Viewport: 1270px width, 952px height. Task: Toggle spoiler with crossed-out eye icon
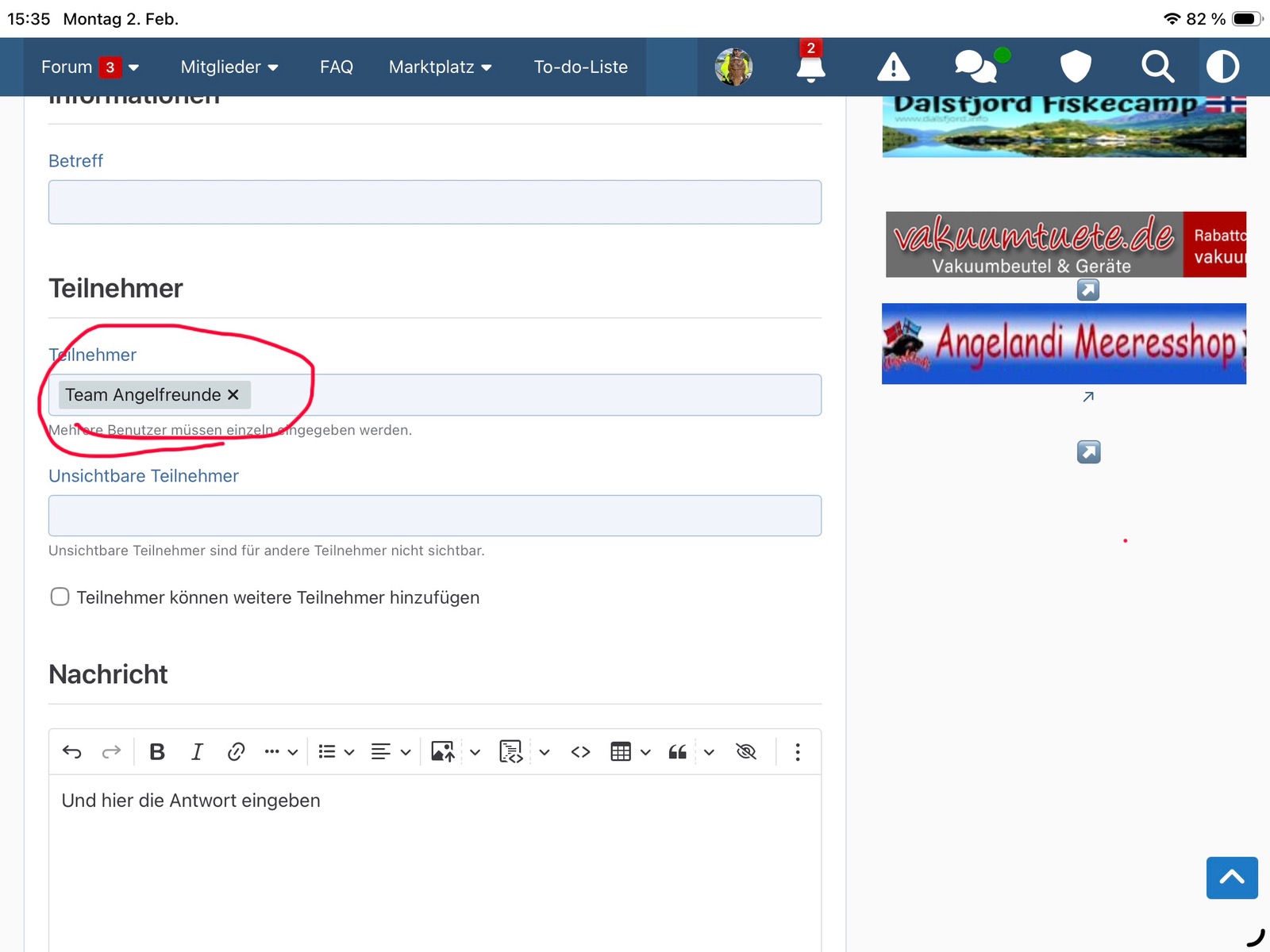pyautogui.click(x=746, y=751)
